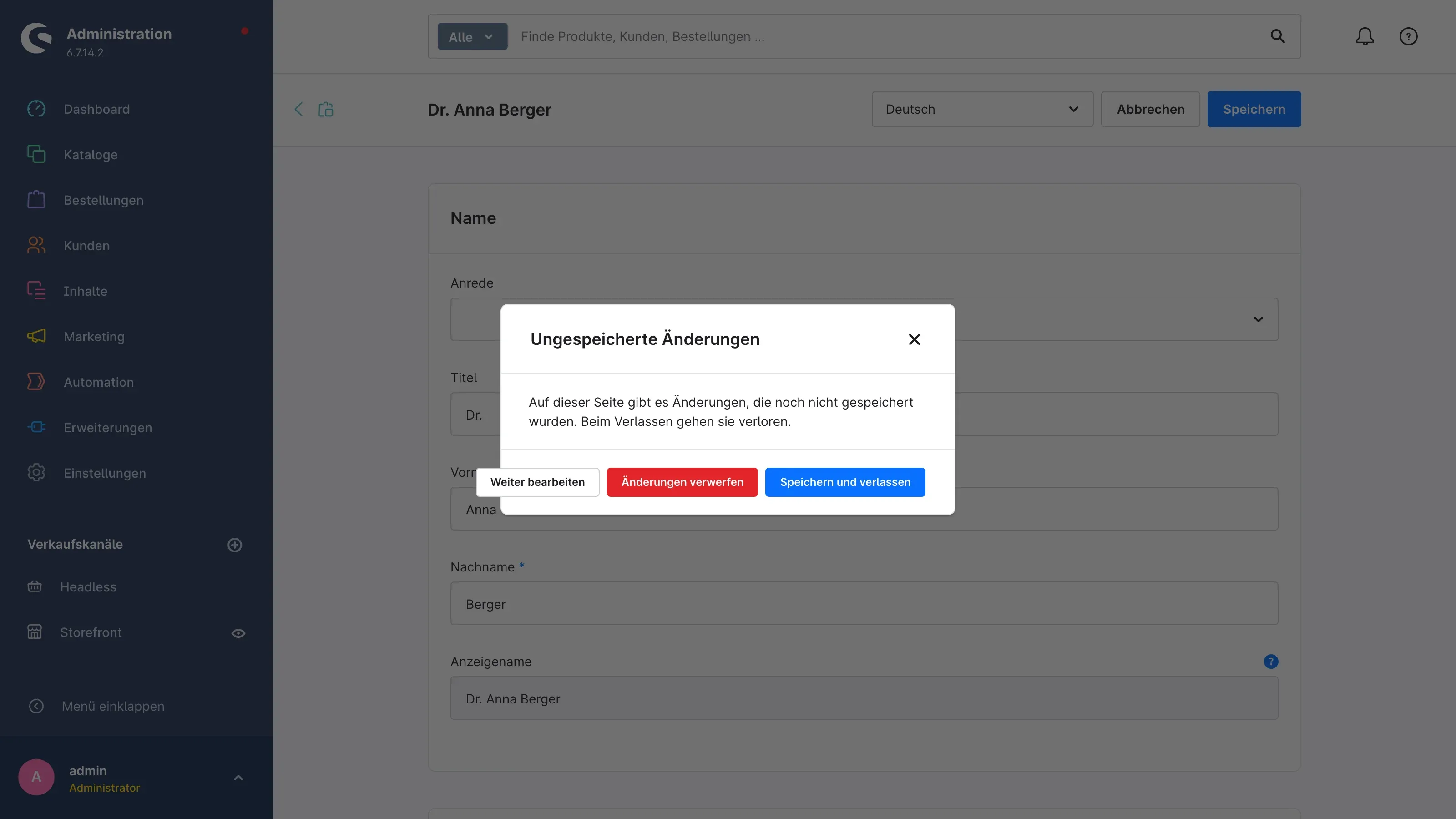Click the Shopware logo icon

click(36, 38)
